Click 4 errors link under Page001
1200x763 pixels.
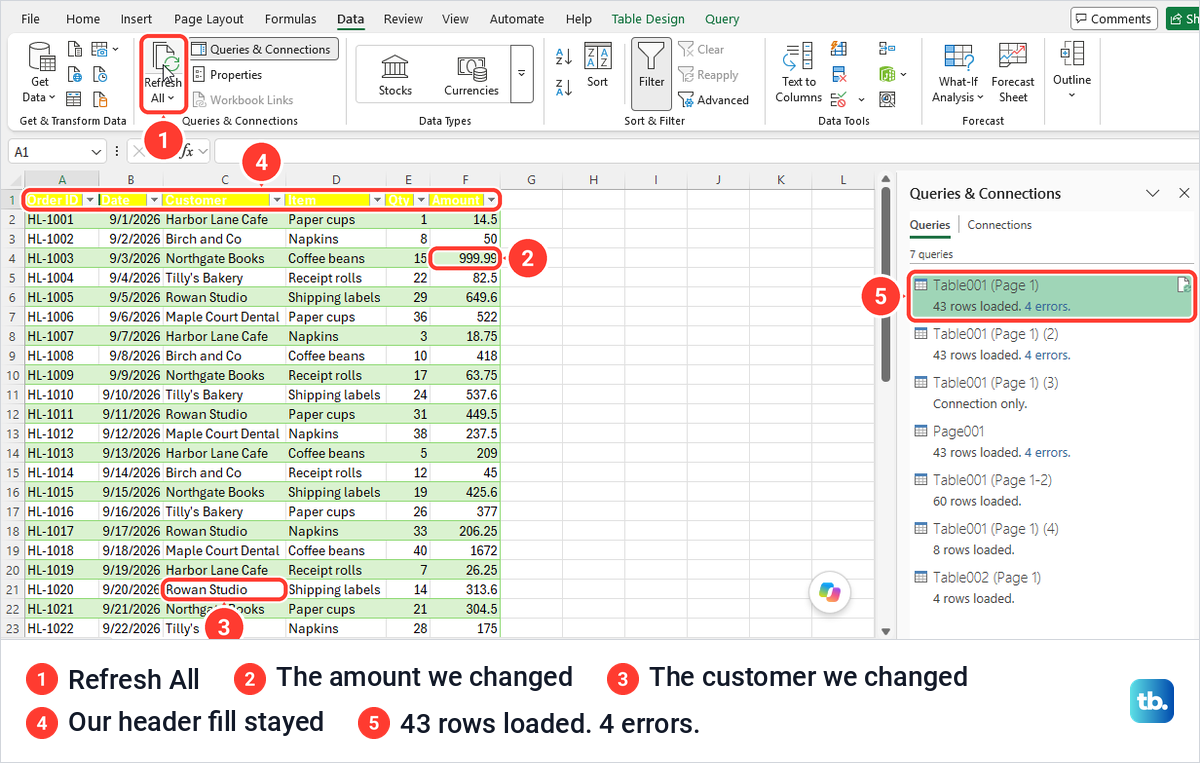(x=1046, y=453)
